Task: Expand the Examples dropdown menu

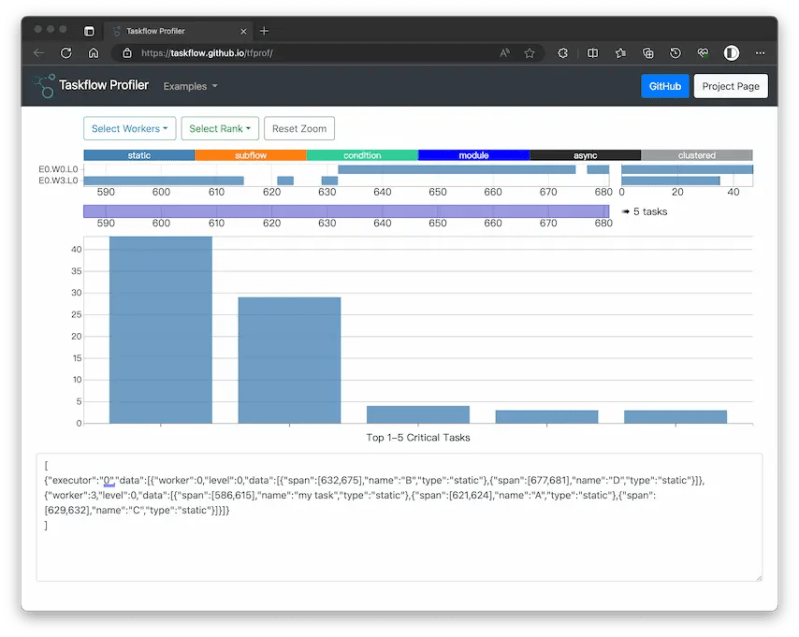Action: tap(190, 86)
